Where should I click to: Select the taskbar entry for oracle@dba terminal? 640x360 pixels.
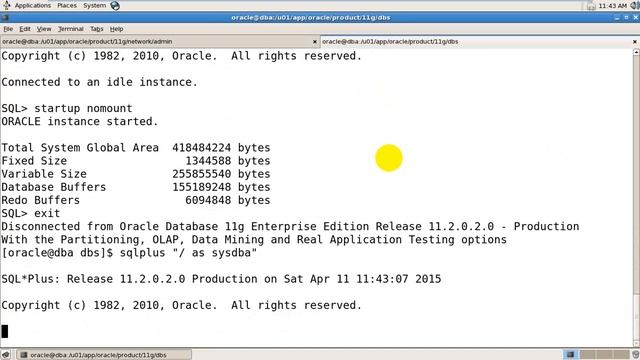click(105, 355)
